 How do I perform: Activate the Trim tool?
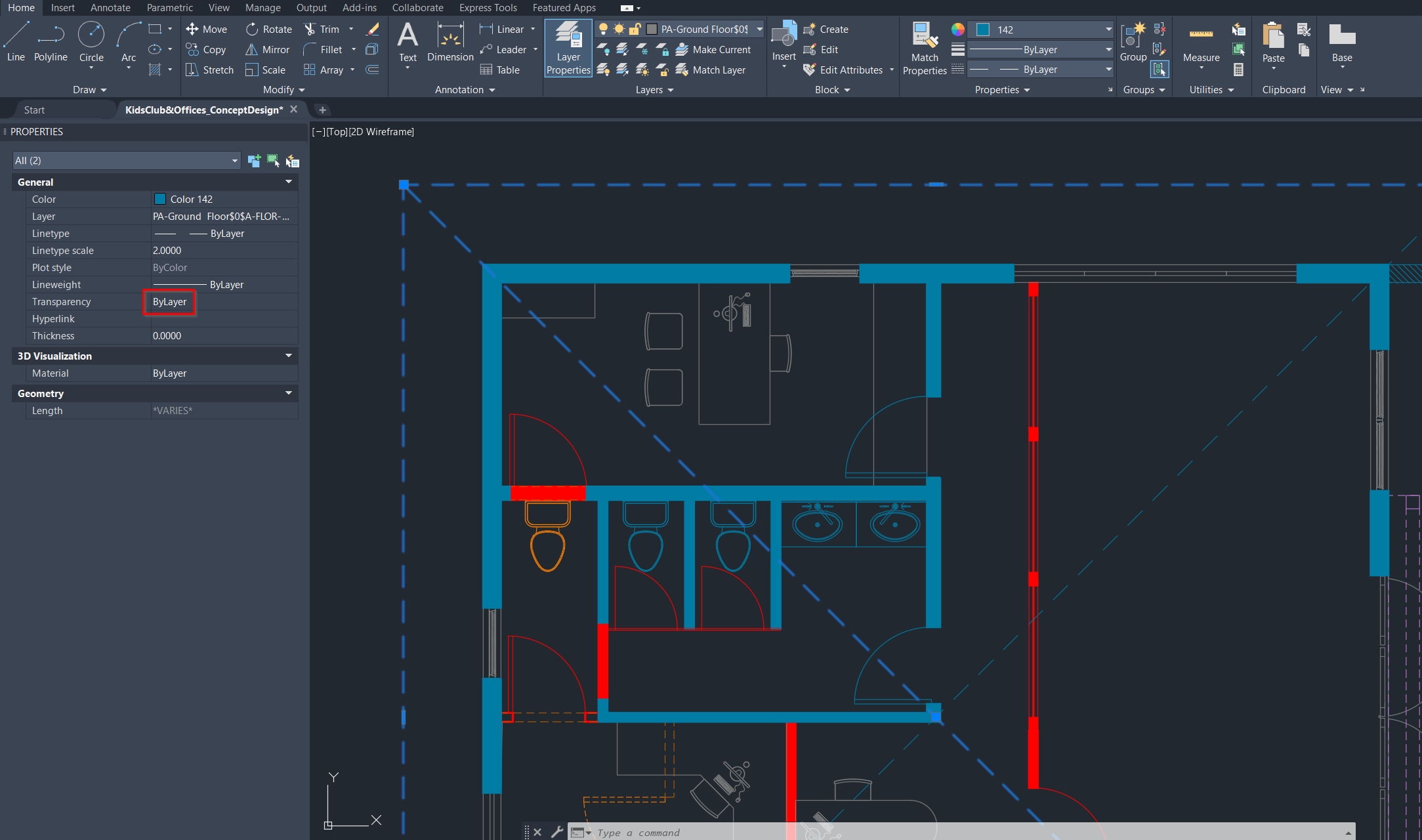[x=327, y=29]
